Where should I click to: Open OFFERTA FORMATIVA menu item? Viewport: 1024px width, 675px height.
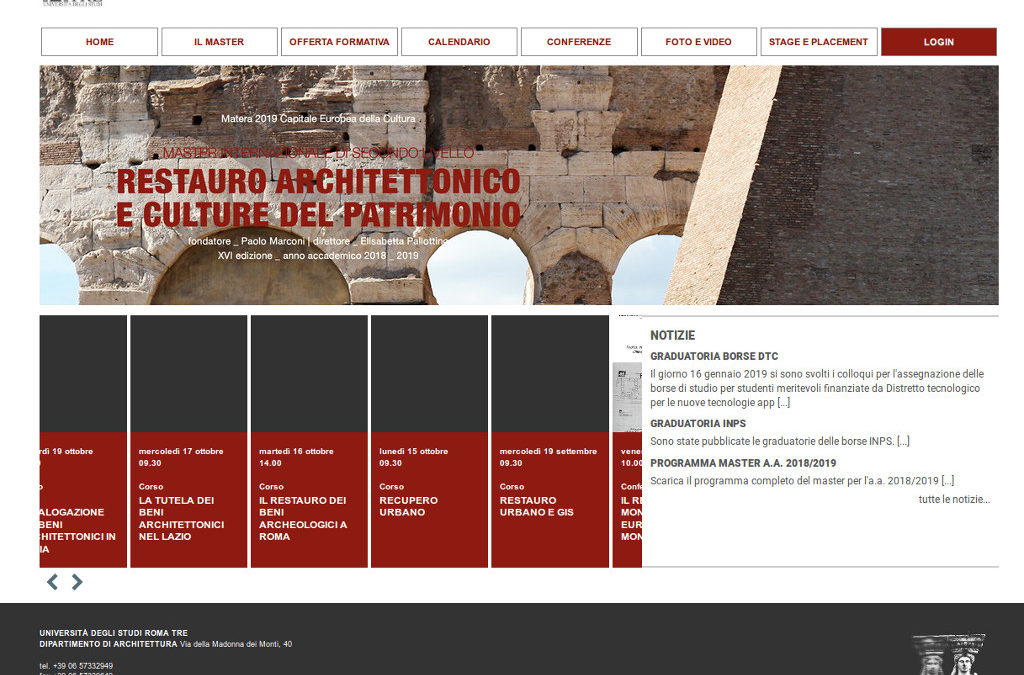pyautogui.click(x=339, y=42)
